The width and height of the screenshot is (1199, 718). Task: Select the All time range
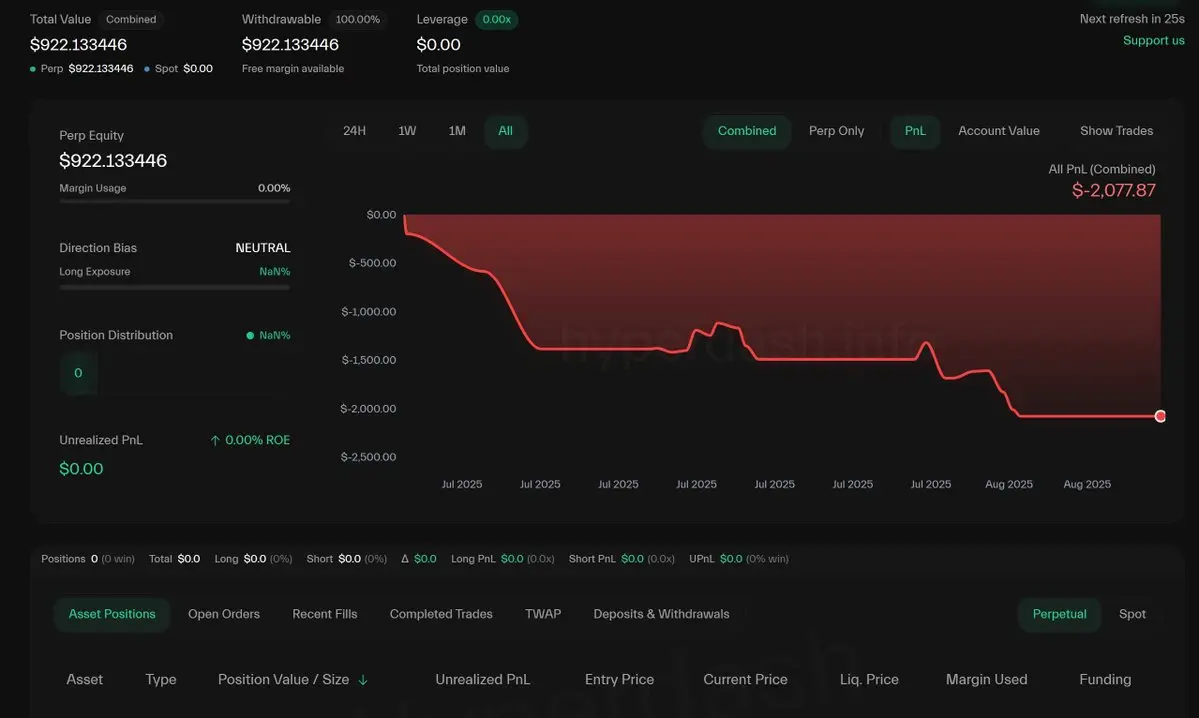[x=505, y=131]
